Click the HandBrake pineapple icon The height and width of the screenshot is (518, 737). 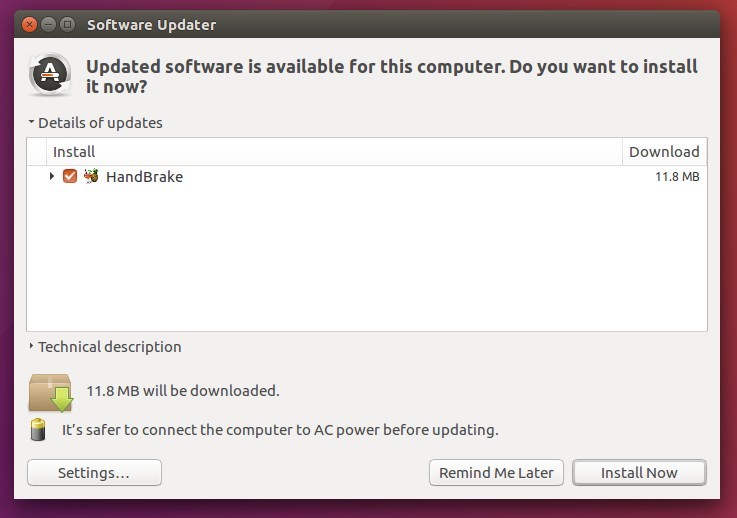pyautogui.click(x=91, y=176)
